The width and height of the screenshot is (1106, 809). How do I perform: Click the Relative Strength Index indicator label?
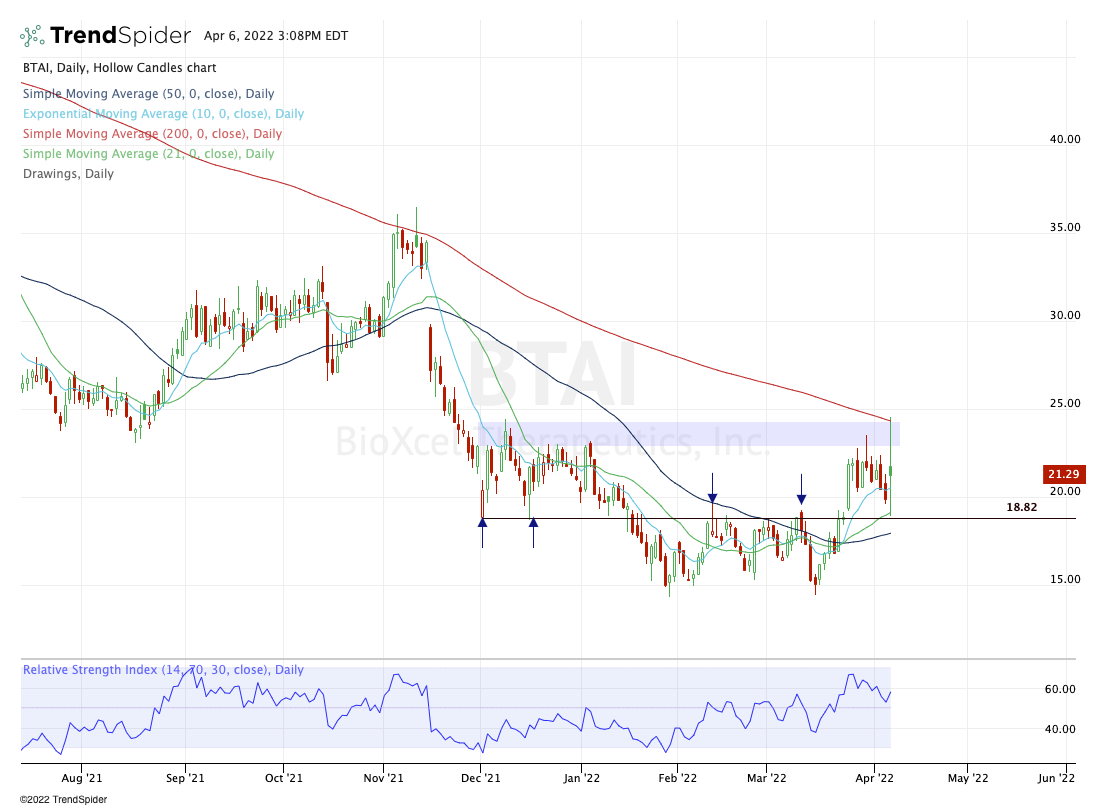(163, 669)
